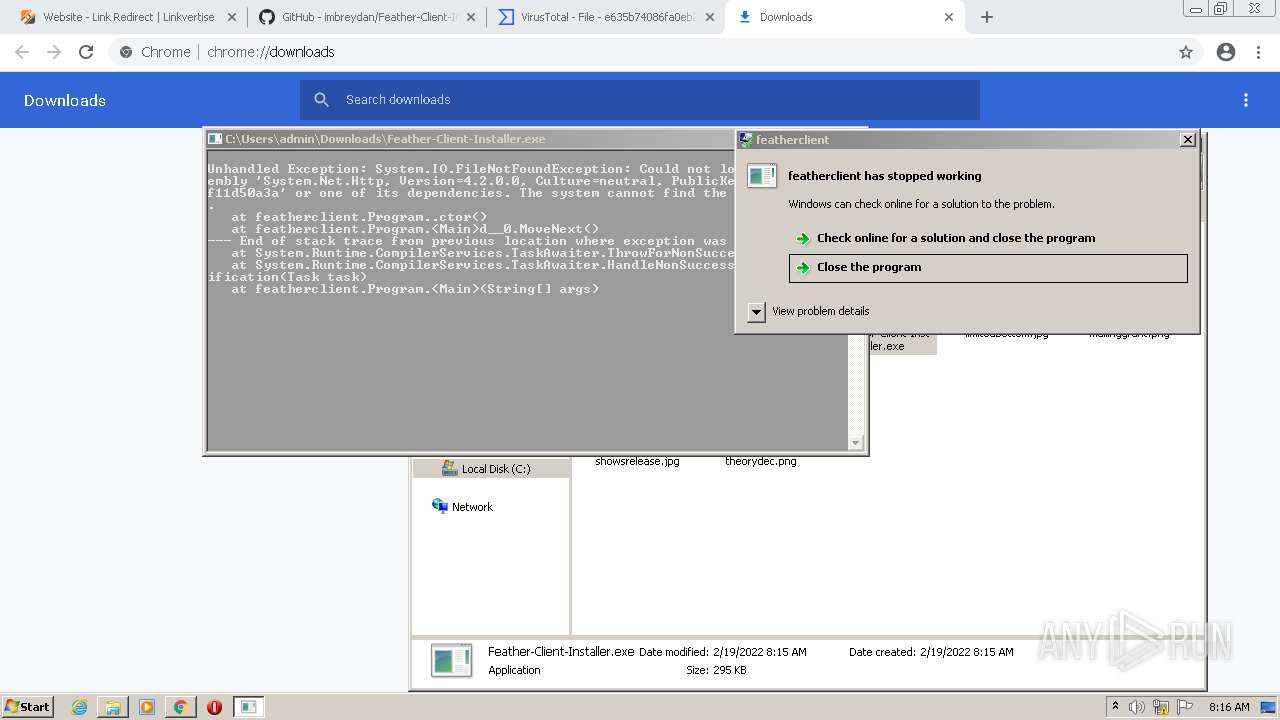Reload the Chrome downloads page
Screen dimensions: 1280x720
tap(86, 52)
